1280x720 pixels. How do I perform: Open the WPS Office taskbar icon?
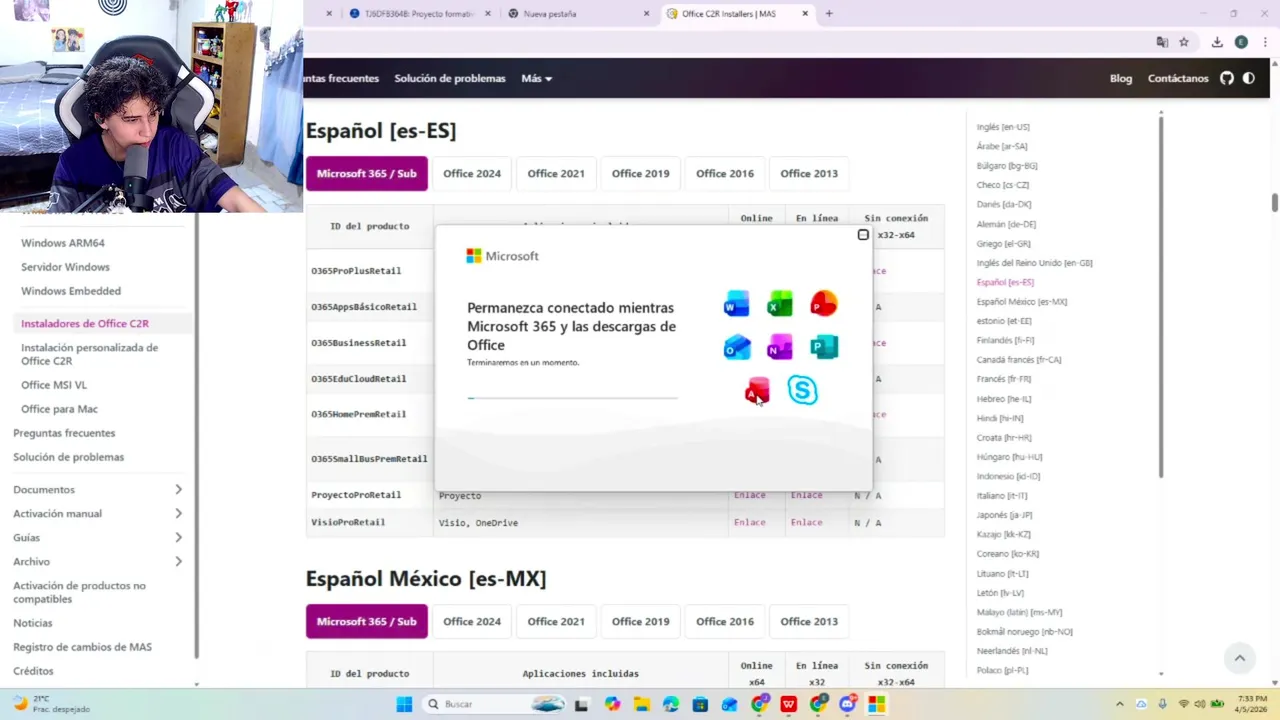coord(788,704)
